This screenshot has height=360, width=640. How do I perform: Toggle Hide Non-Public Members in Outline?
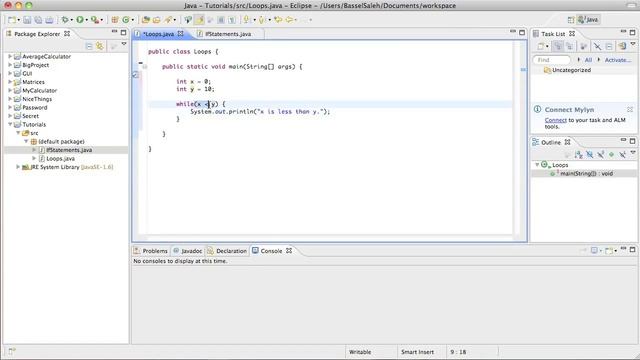tap(611, 154)
